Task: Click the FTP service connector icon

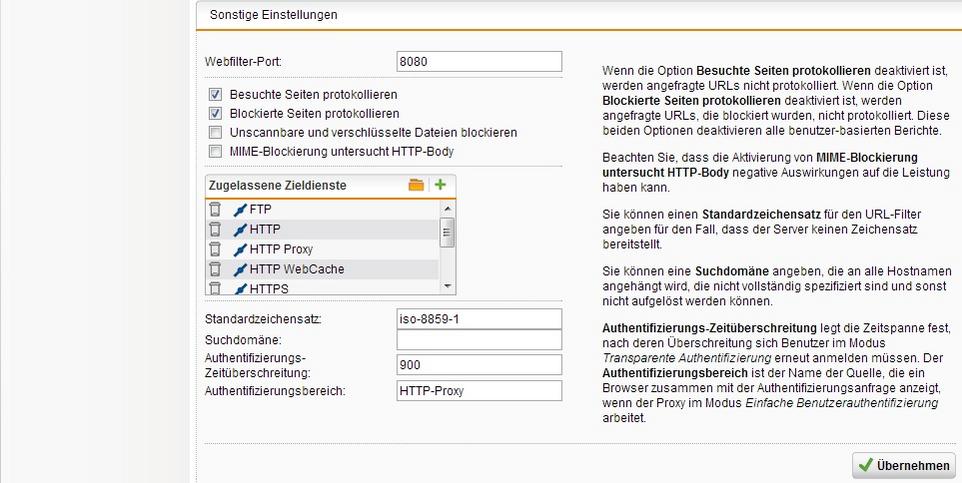Action: click(239, 209)
